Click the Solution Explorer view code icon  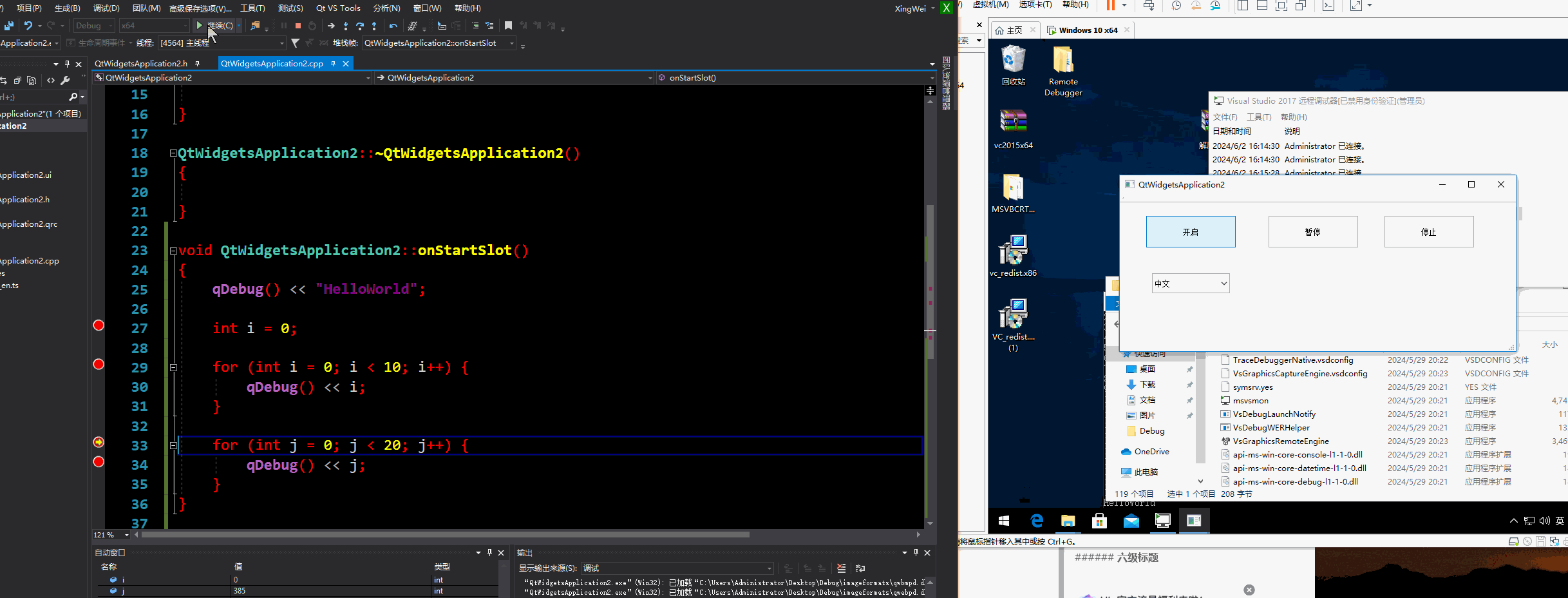(x=50, y=81)
